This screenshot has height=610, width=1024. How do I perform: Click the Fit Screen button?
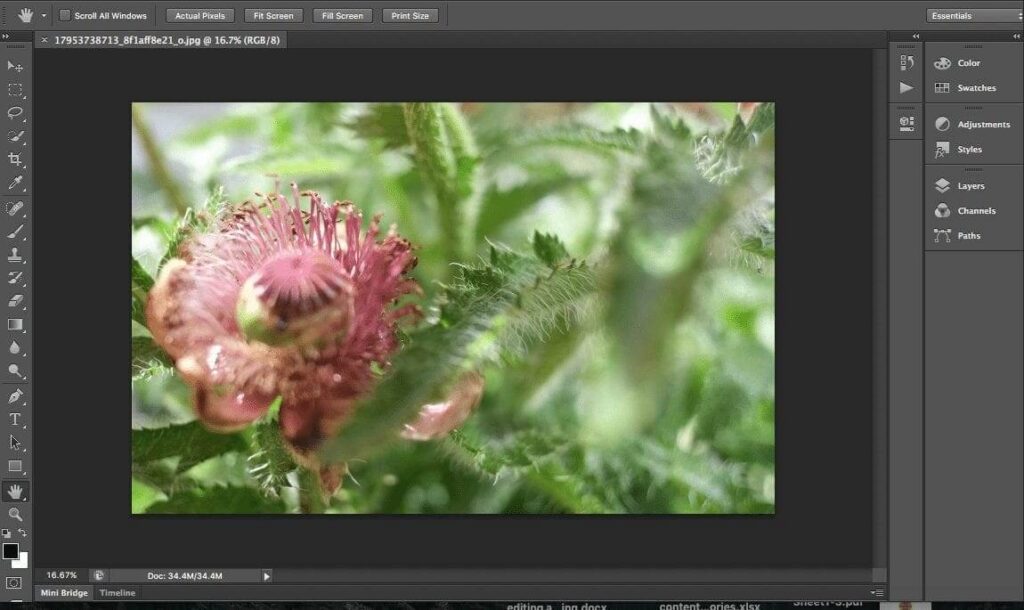tap(272, 15)
